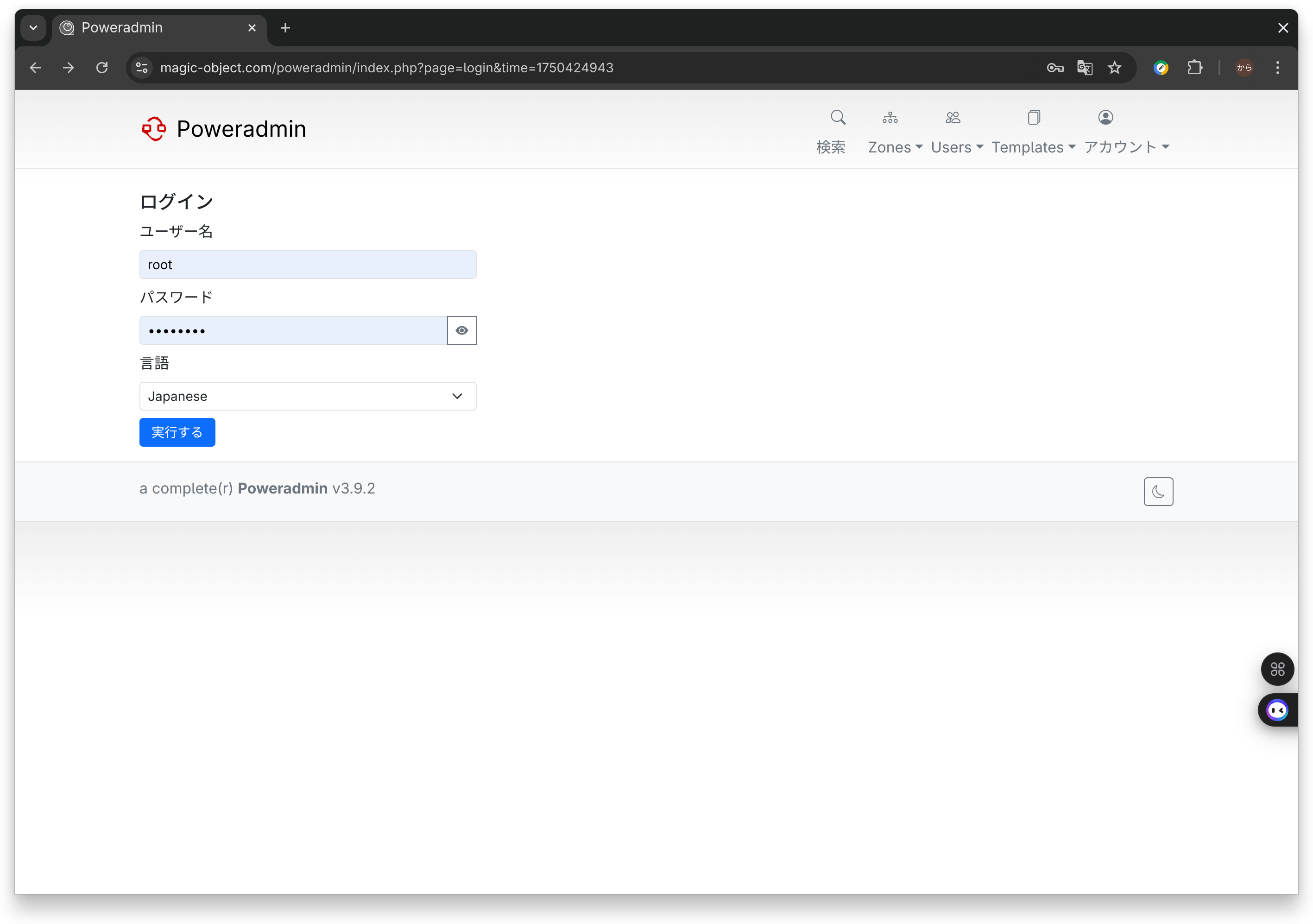This screenshot has height=924, width=1313.
Task: Click the floating four-circles widget button
Action: click(x=1277, y=669)
